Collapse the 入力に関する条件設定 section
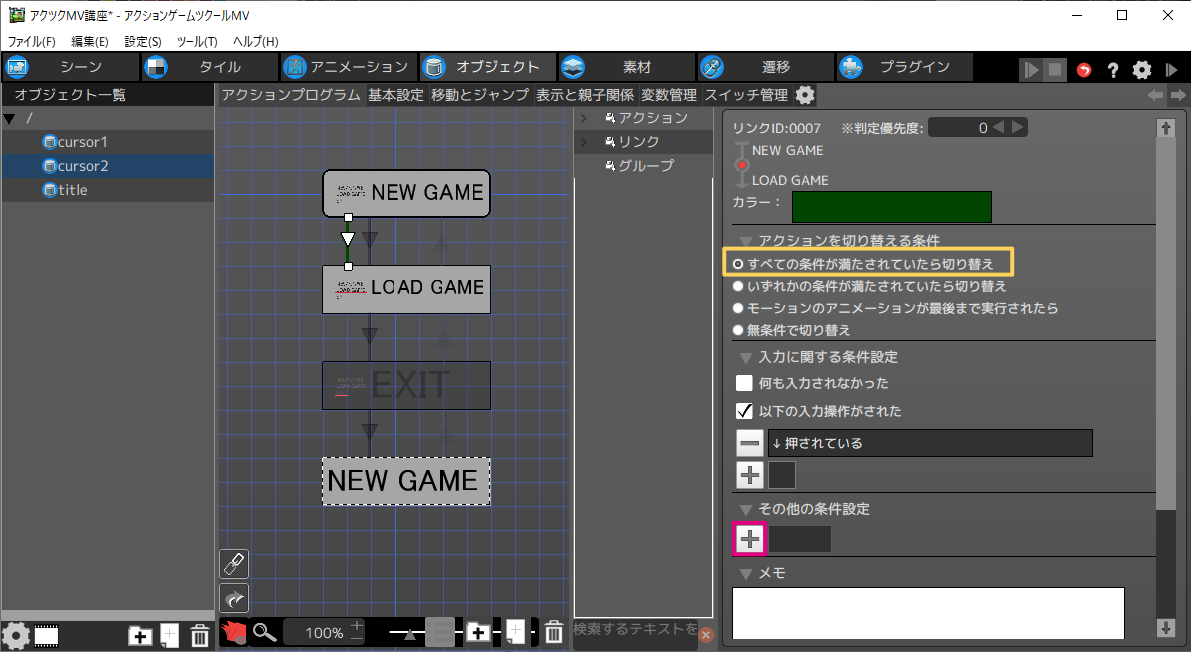Screen dimensions: 1191x652 pos(745,357)
